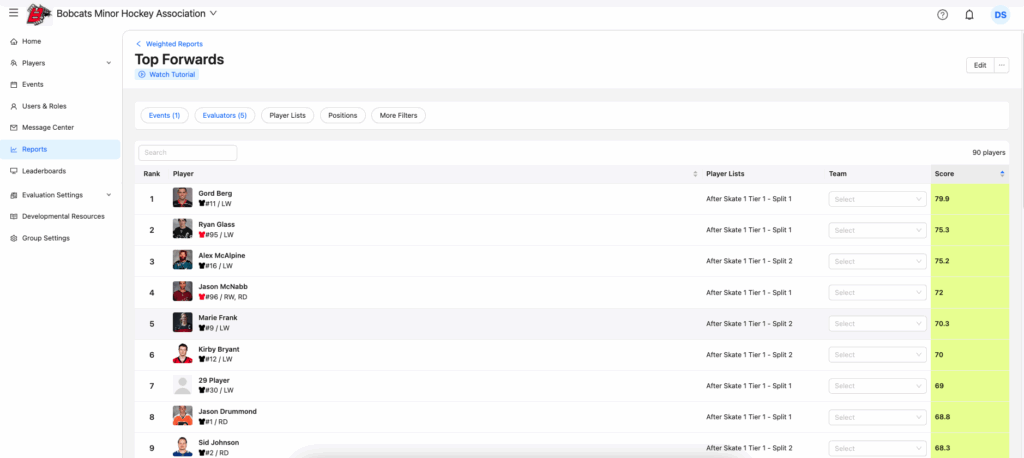This screenshot has height=458, width=1024.
Task: Click the Leaderboards icon in sidebar
Action: [13, 171]
